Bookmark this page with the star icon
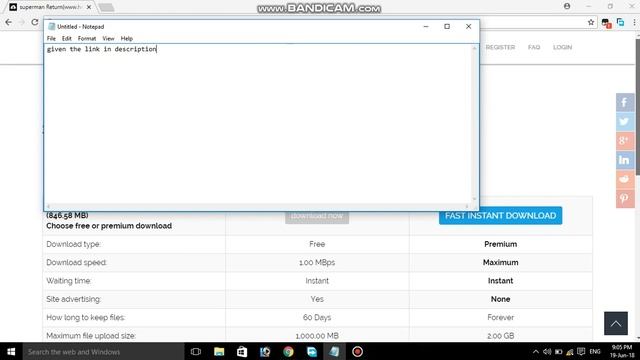The width and height of the screenshot is (640, 360). tap(591, 22)
